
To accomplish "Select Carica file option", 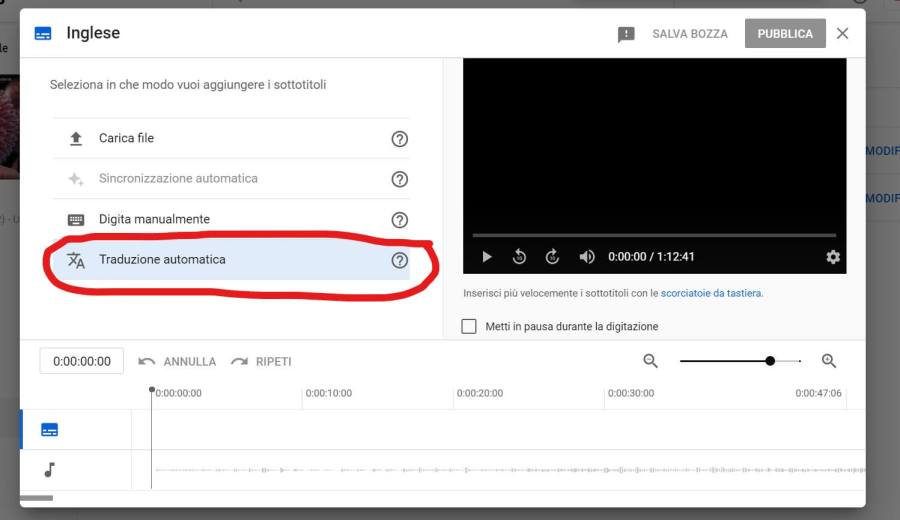I will pyautogui.click(x=126, y=138).
